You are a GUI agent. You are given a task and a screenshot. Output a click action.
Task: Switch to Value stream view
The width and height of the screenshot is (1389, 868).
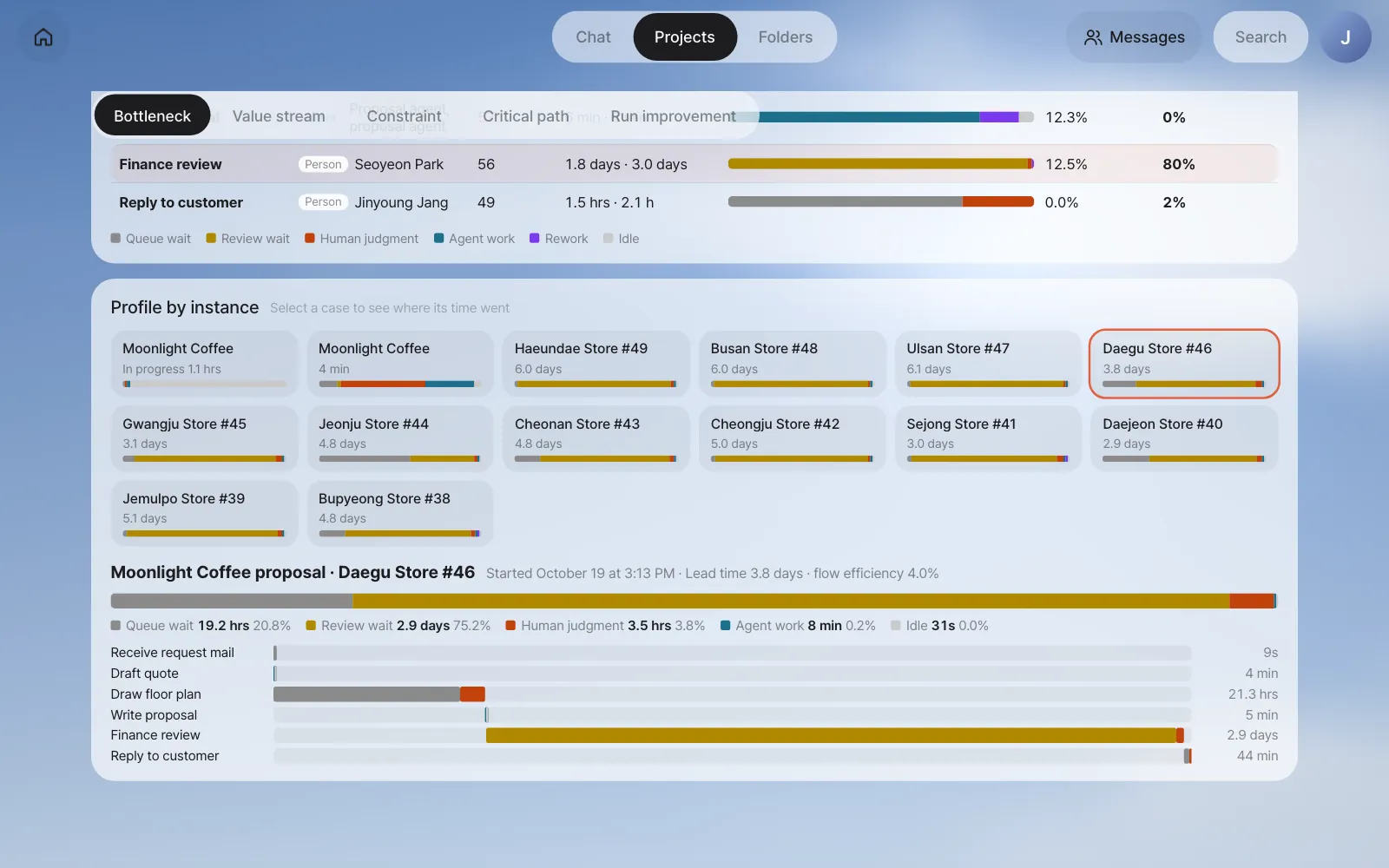[279, 115]
